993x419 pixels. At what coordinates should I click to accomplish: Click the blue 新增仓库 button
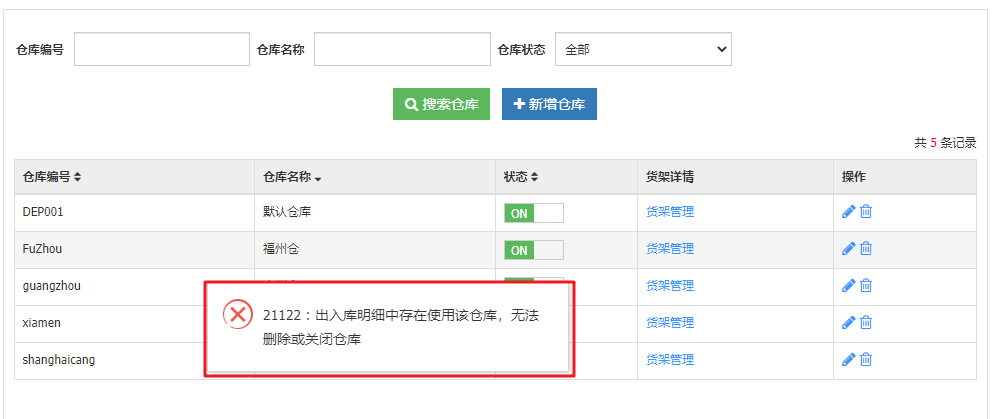549,104
